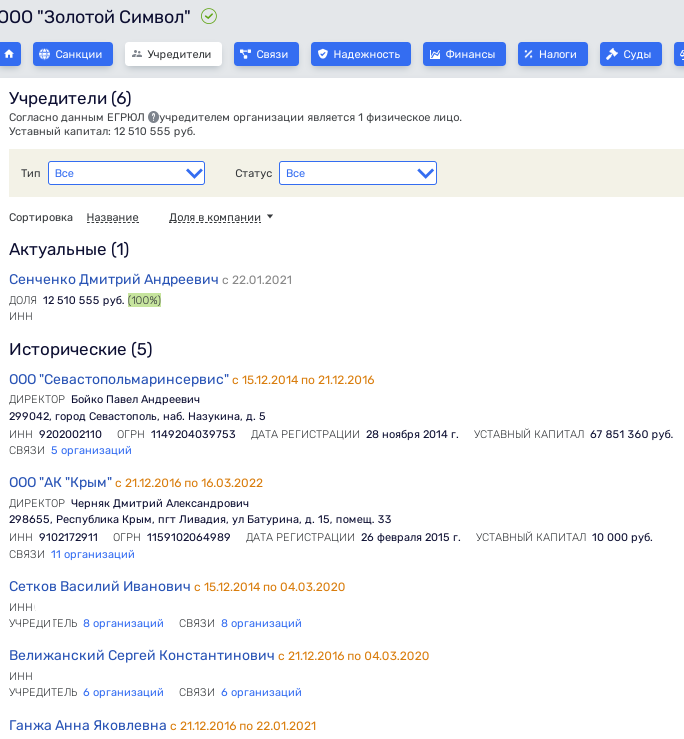Click the 100% share badge

point(144,300)
